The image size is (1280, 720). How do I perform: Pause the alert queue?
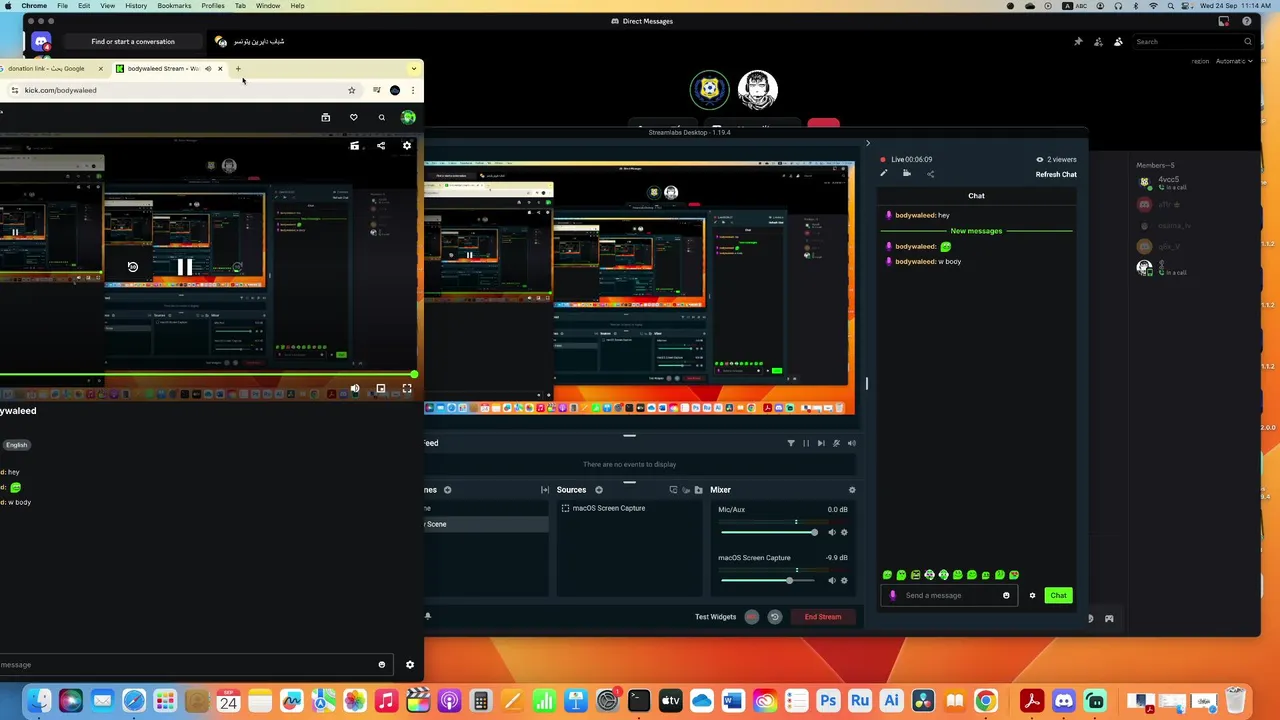[x=806, y=443]
